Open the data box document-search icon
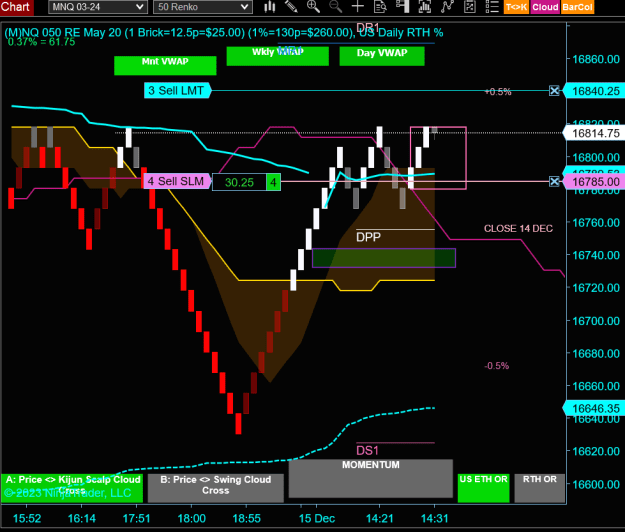 [380, 6]
